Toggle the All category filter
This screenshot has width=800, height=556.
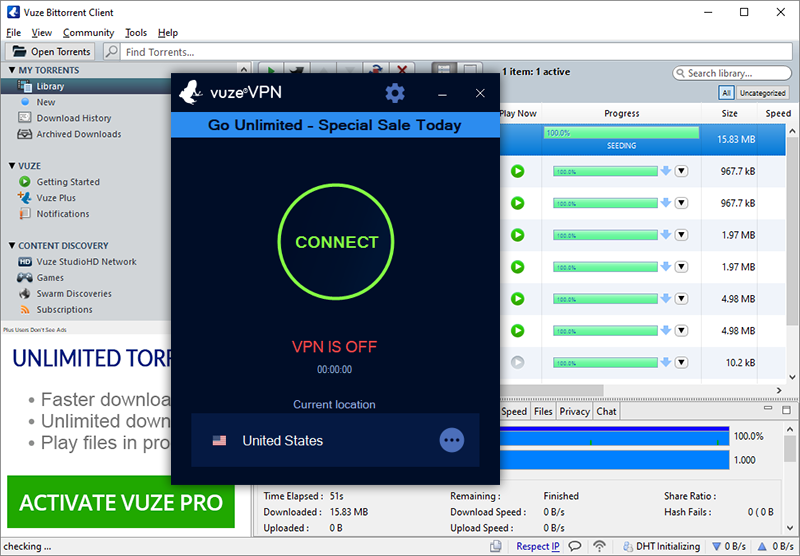point(726,93)
